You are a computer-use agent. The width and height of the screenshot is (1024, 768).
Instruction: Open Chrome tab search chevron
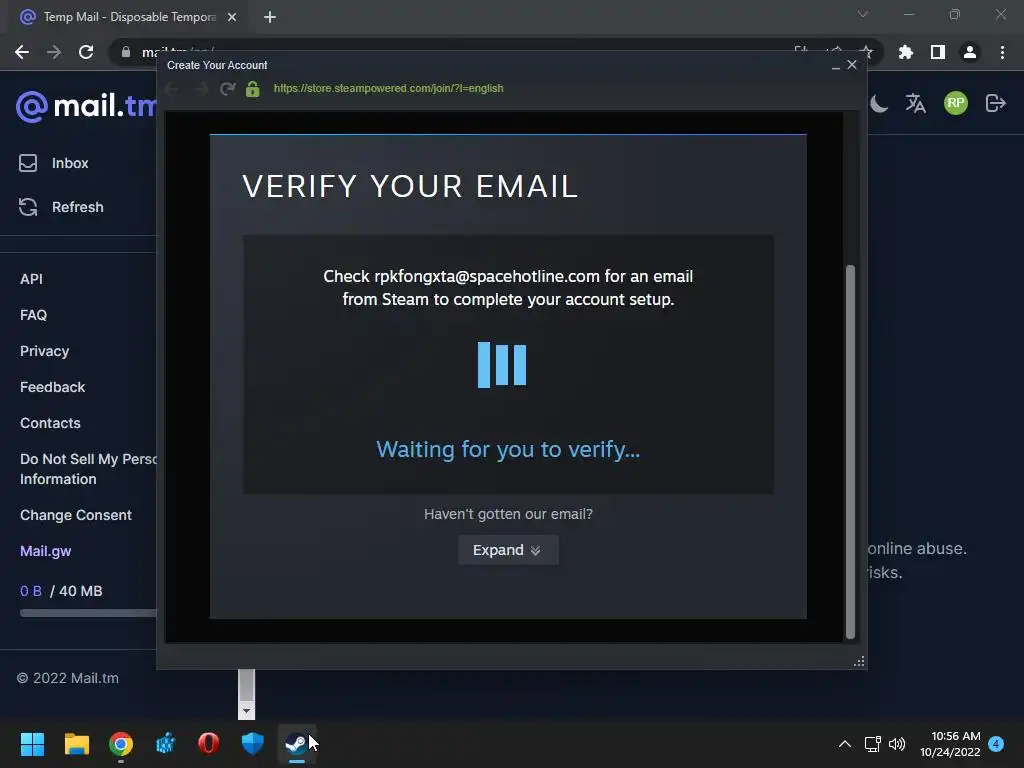click(863, 14)
